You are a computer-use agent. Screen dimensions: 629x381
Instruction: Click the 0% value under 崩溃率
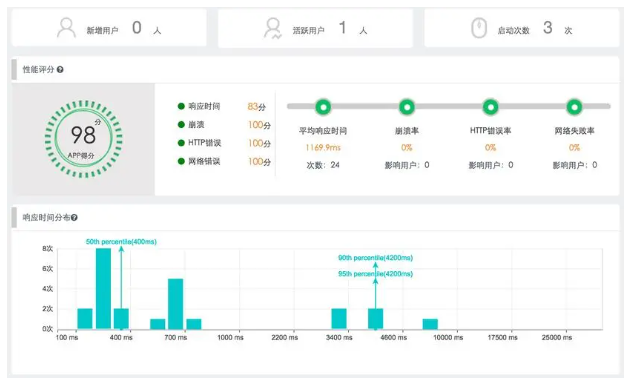tap(407, 148)
